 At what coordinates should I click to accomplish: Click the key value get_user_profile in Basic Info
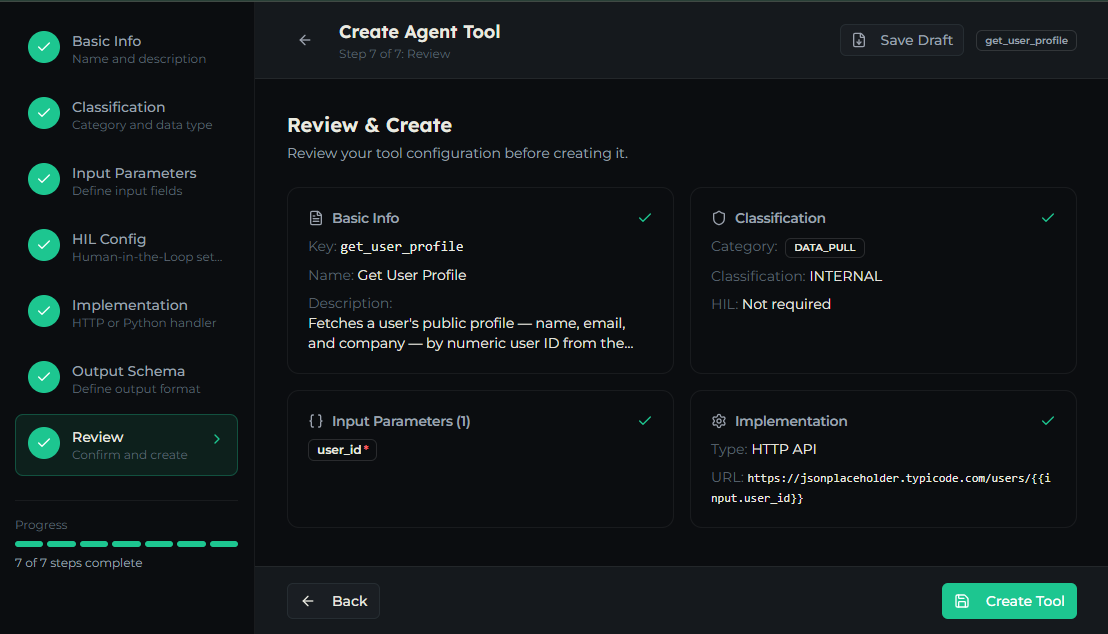coord(402,247)
